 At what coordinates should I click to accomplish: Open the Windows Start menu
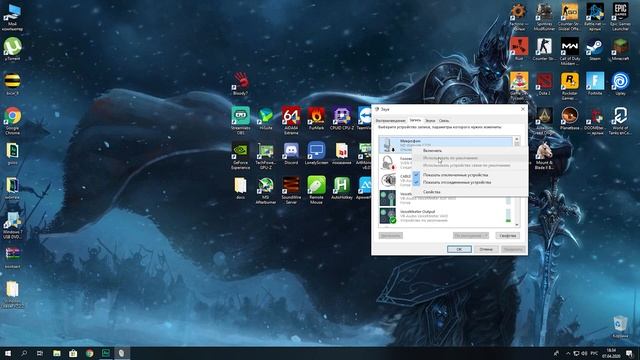[8, 353]
